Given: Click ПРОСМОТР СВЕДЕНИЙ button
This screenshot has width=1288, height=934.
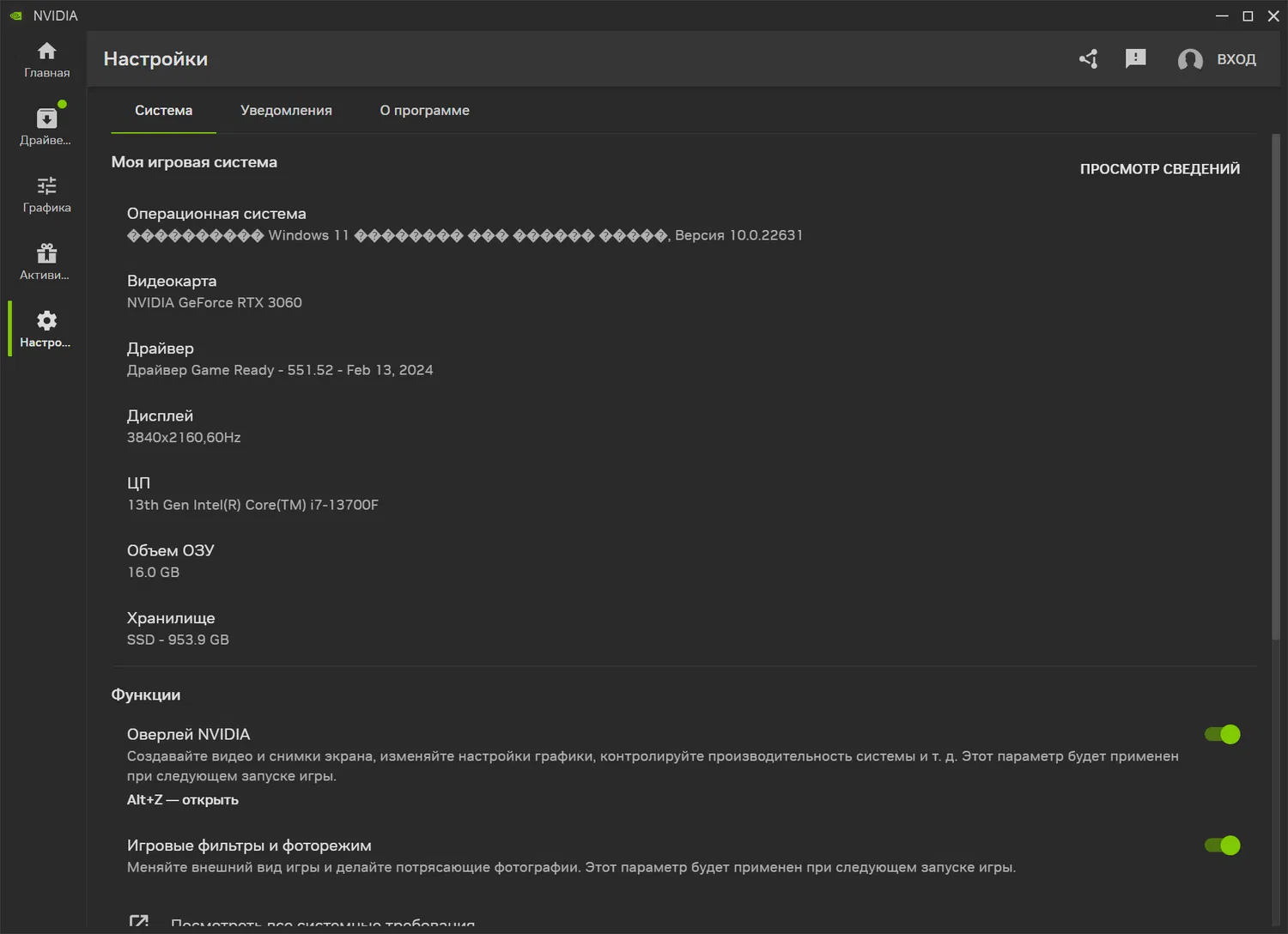Looking at the screenshot, I should [x=1160, y=169].
